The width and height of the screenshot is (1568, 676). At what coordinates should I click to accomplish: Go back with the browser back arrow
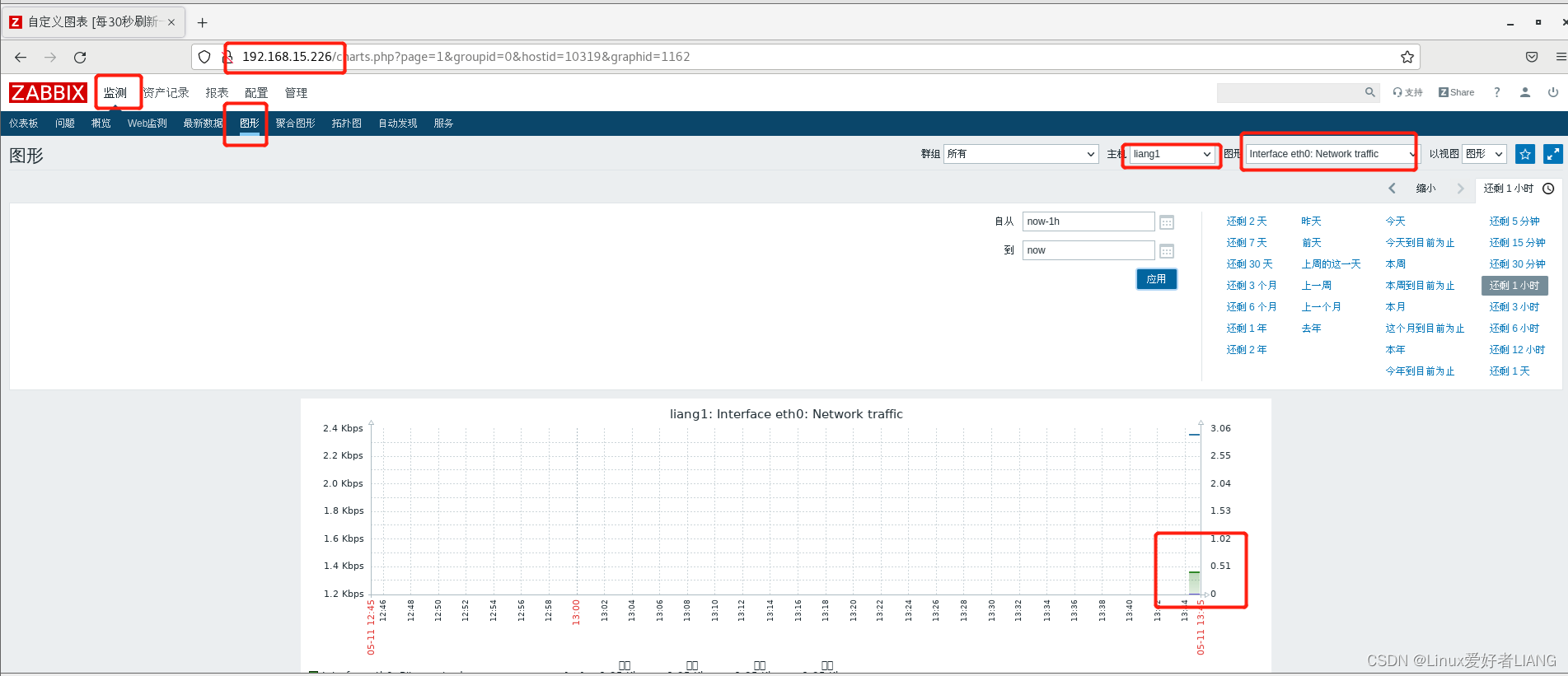tap(21, 57)
